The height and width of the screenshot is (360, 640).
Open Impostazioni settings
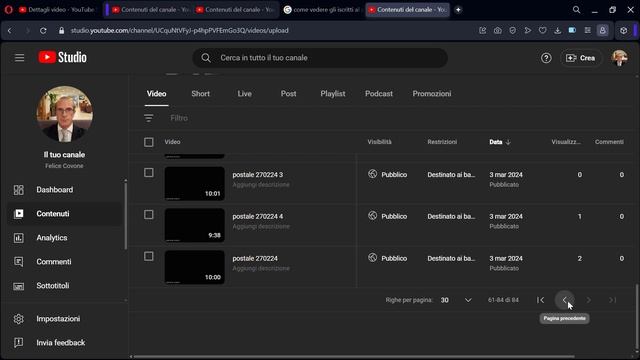click(x=65, y=319)
